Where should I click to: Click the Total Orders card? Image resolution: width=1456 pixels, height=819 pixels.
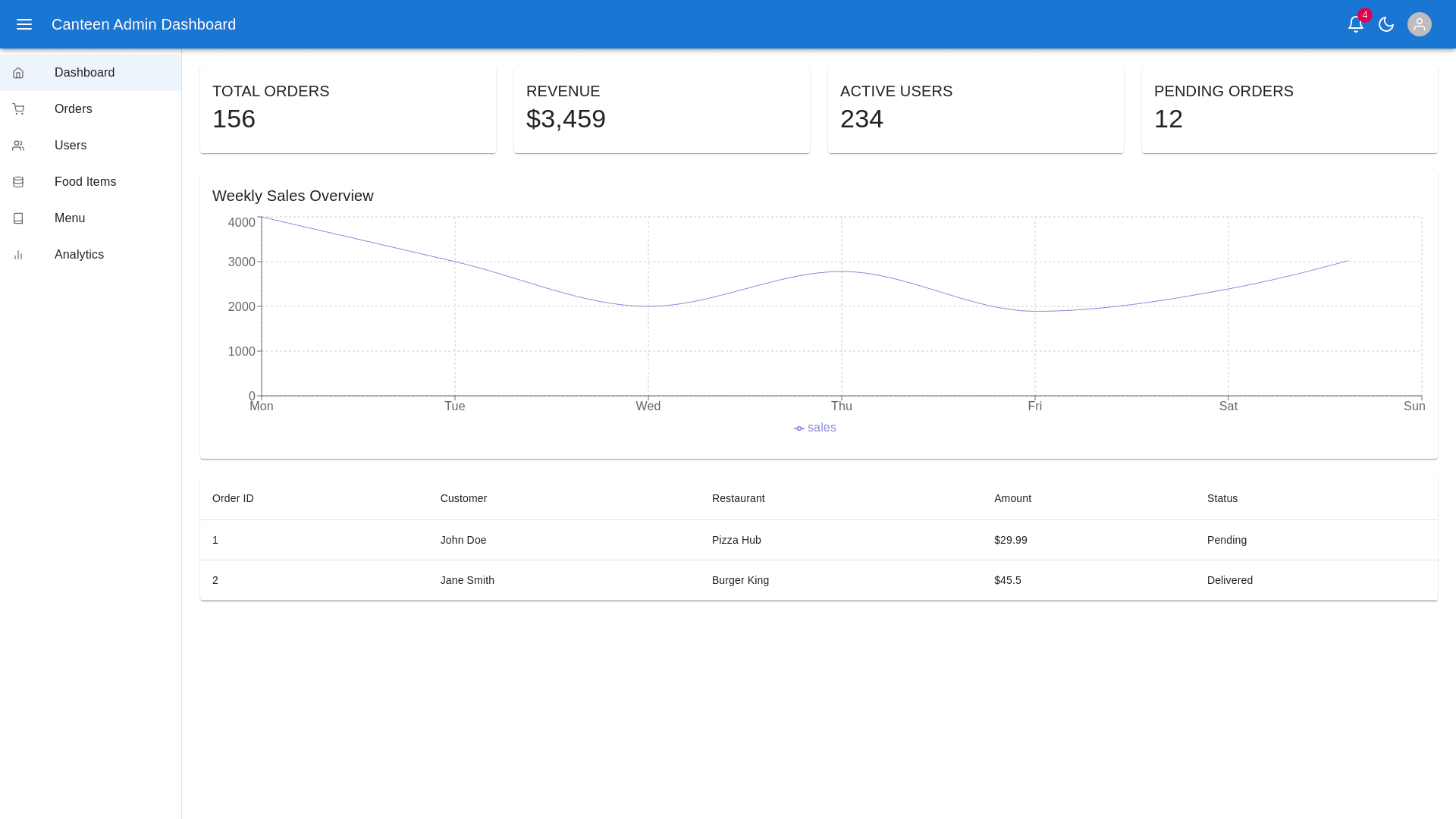[348, 110]
